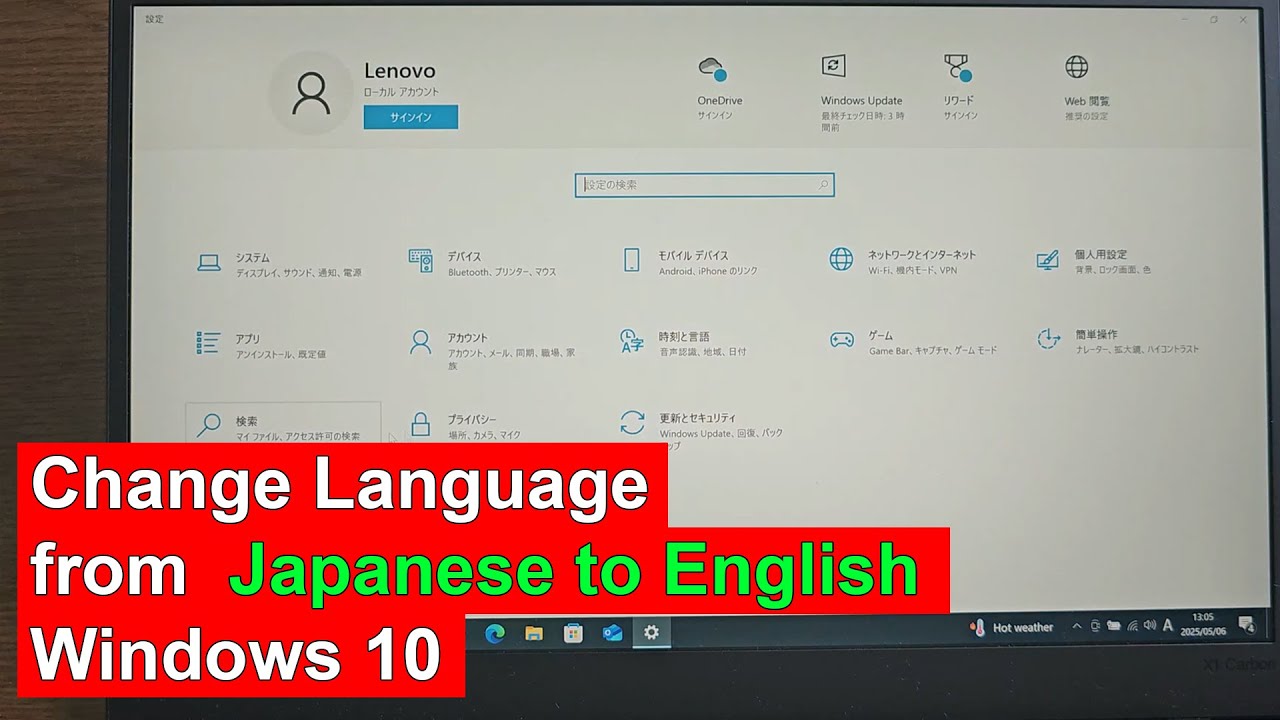Click the サインイン button under Lenovo
Image resolution: width=1280 pixels, height=720 pixels.
pos(411,117)
